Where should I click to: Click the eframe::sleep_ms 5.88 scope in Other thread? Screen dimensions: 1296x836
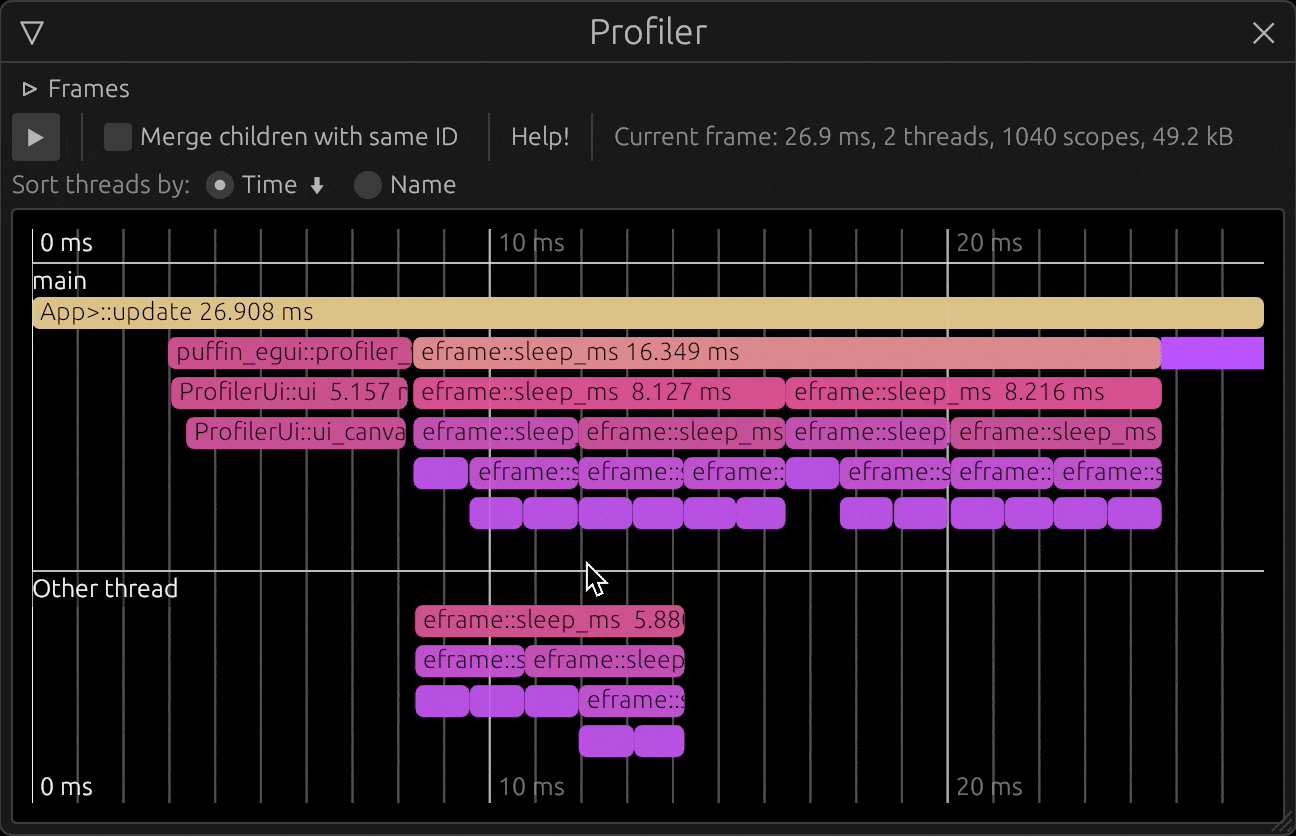(x=549, y=620)
